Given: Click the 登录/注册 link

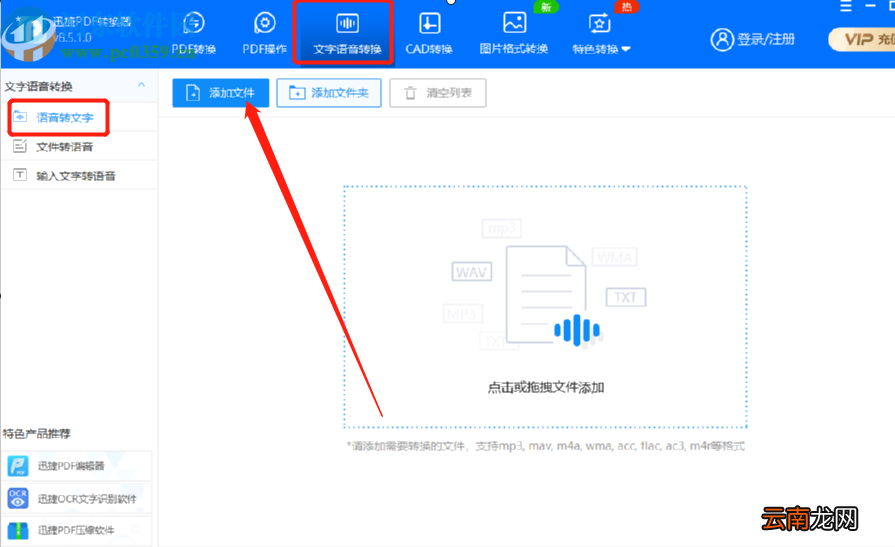Looking at the screenshot, I should click(765, 39).
